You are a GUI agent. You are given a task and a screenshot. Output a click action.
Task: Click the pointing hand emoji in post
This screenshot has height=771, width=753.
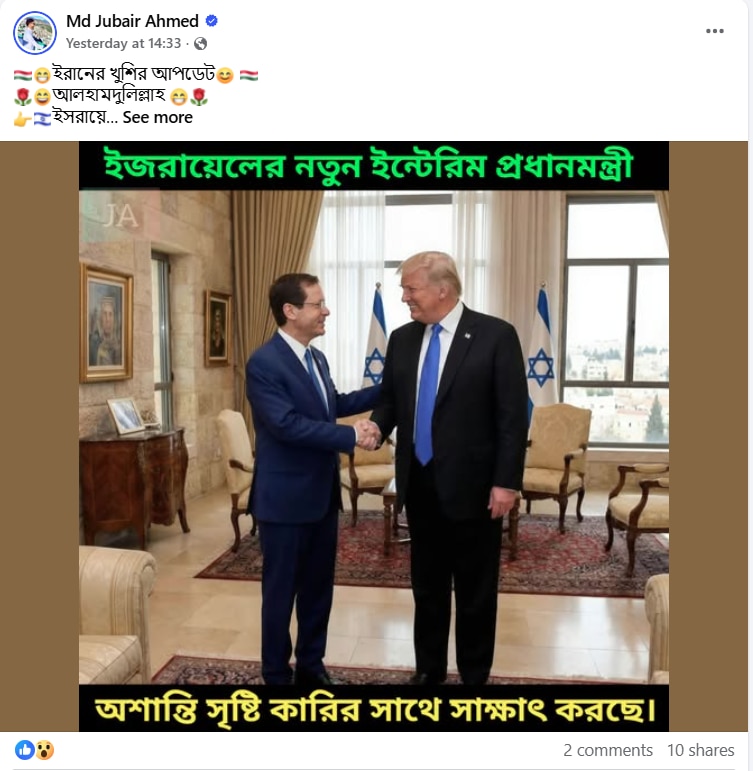[x=22, y=119]
